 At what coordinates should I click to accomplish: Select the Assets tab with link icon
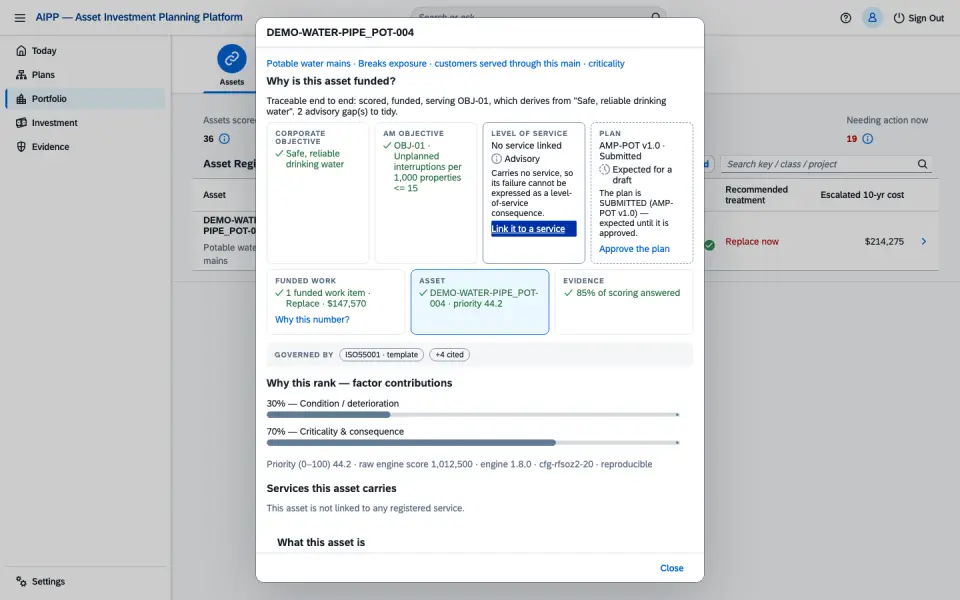coord(231,66)
